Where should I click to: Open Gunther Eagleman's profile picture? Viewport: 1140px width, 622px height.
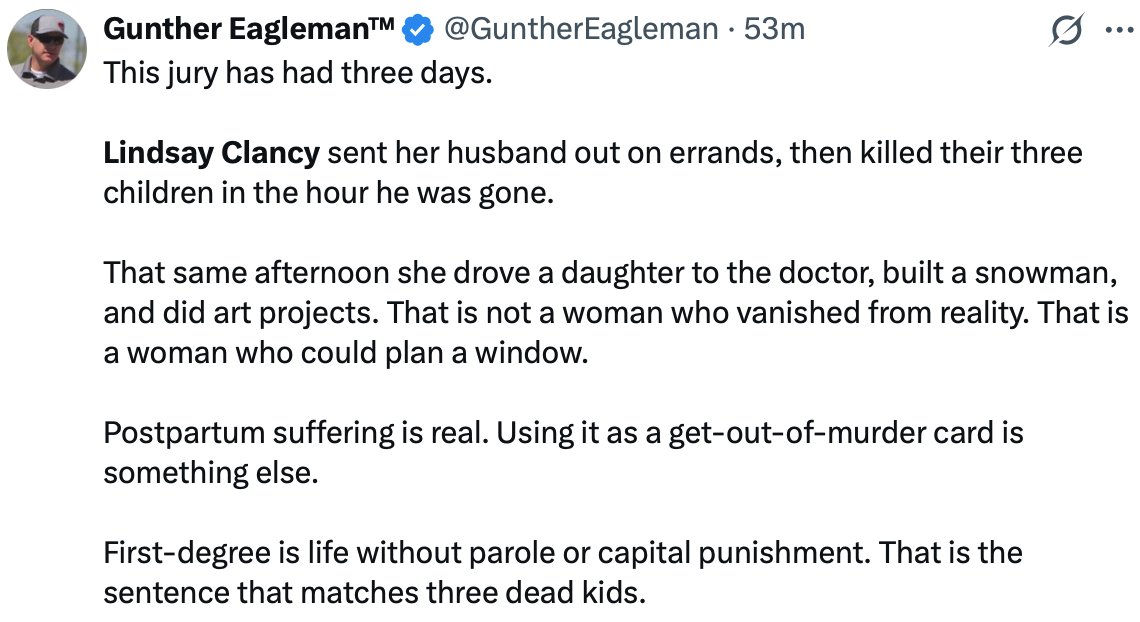coord(47,49)
